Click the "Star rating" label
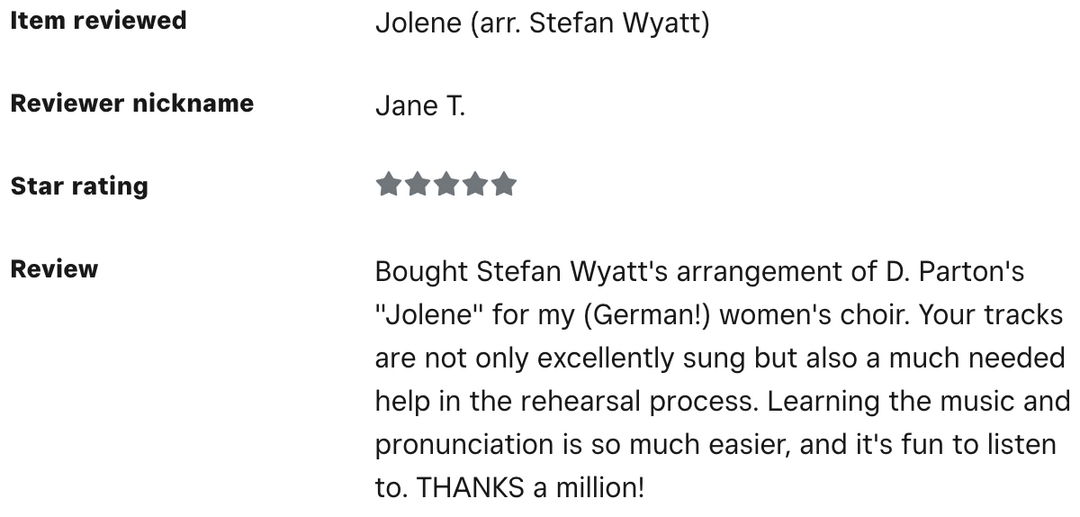 tap(79, 186)
